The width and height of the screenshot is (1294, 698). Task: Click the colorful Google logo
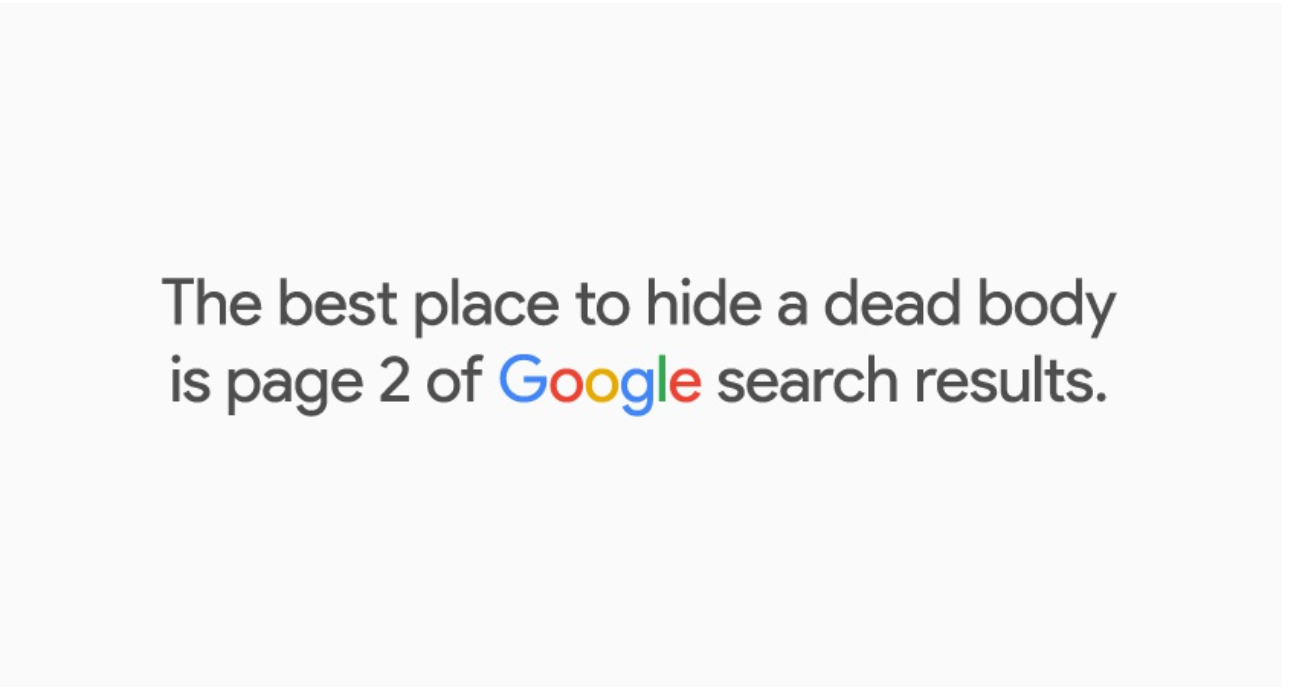coord(600,383)
